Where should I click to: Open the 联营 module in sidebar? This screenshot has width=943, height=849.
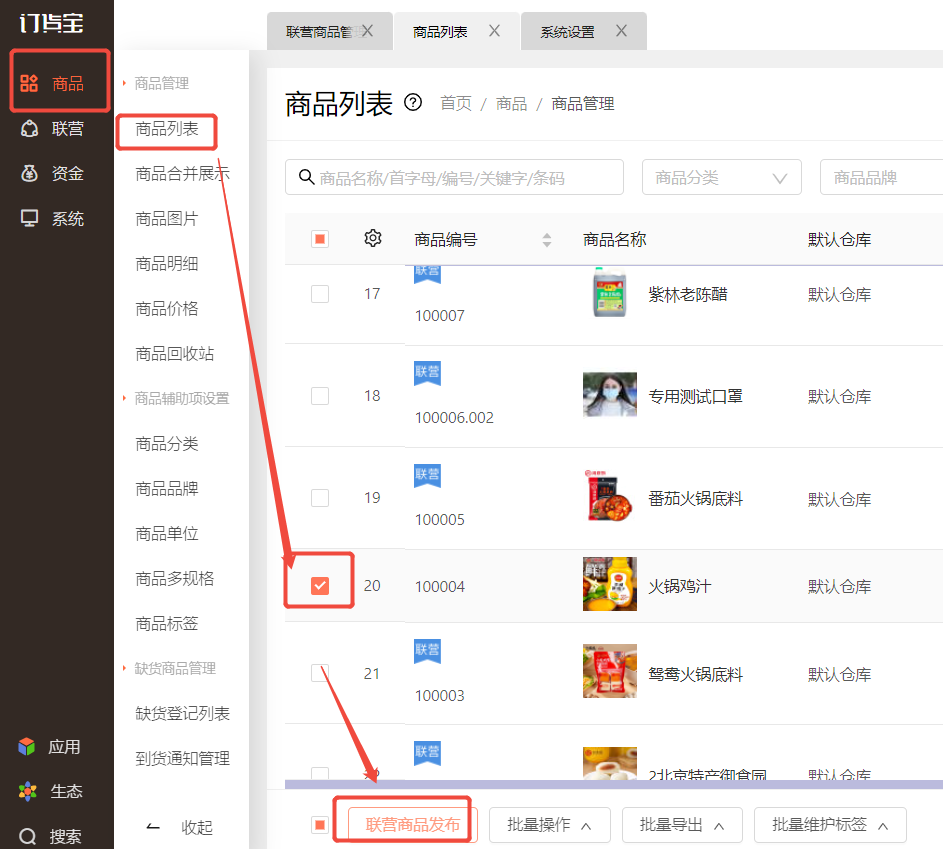tap(52, 129)
